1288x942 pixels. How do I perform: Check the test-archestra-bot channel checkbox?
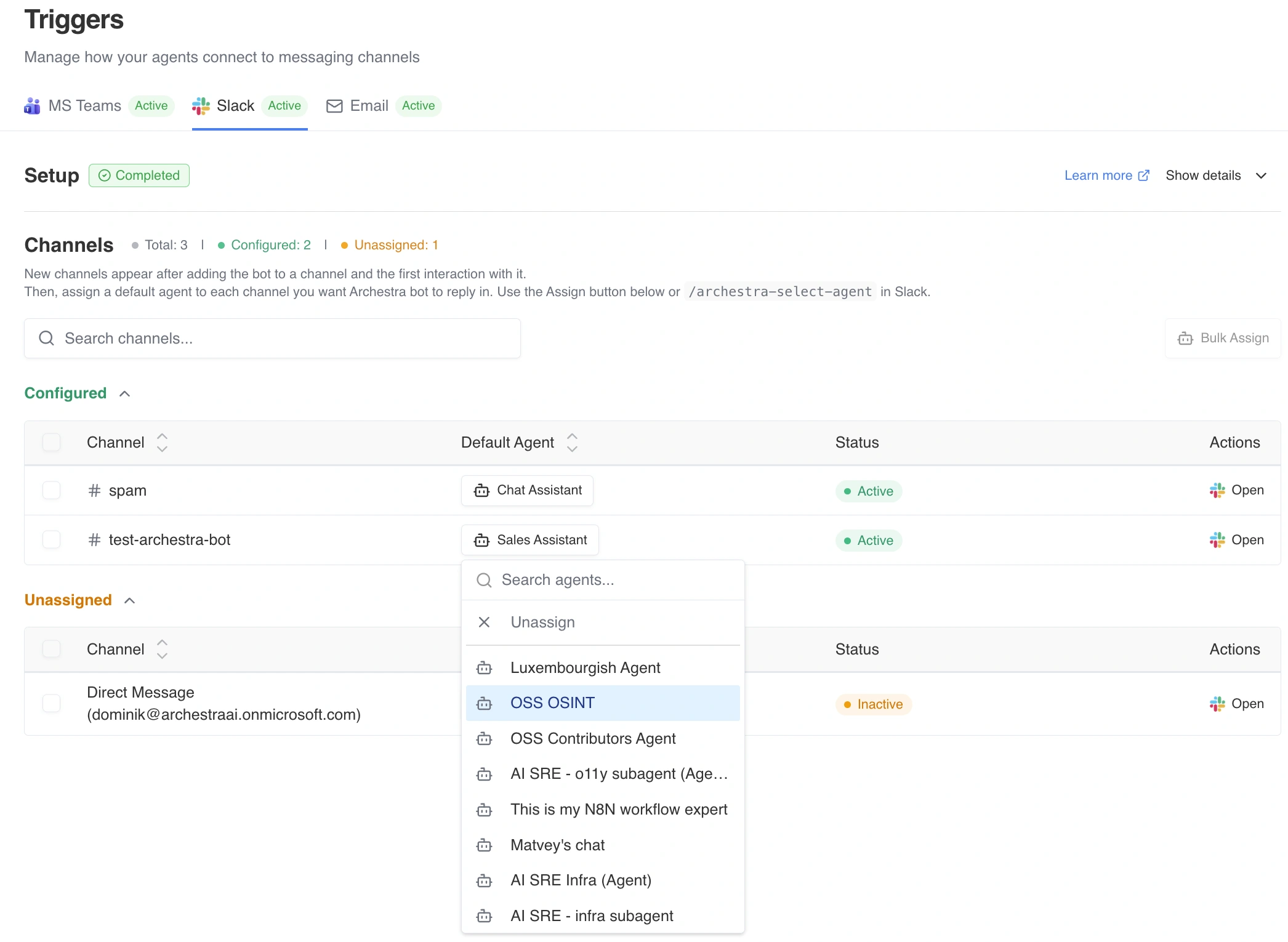pos(52,540)
